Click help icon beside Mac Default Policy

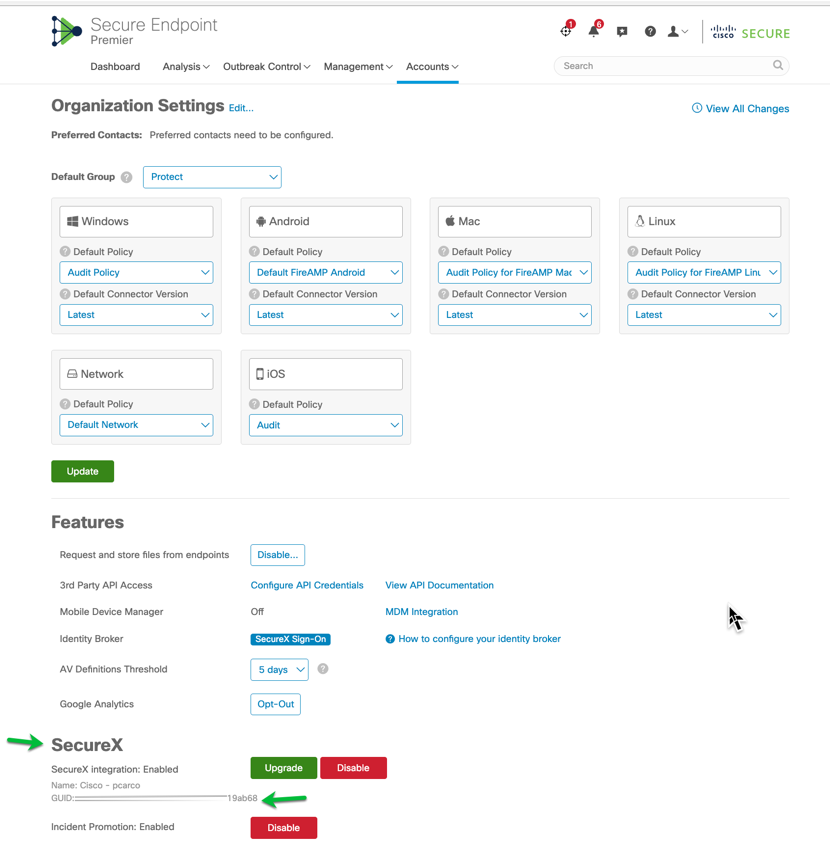(x=443, y=251)
